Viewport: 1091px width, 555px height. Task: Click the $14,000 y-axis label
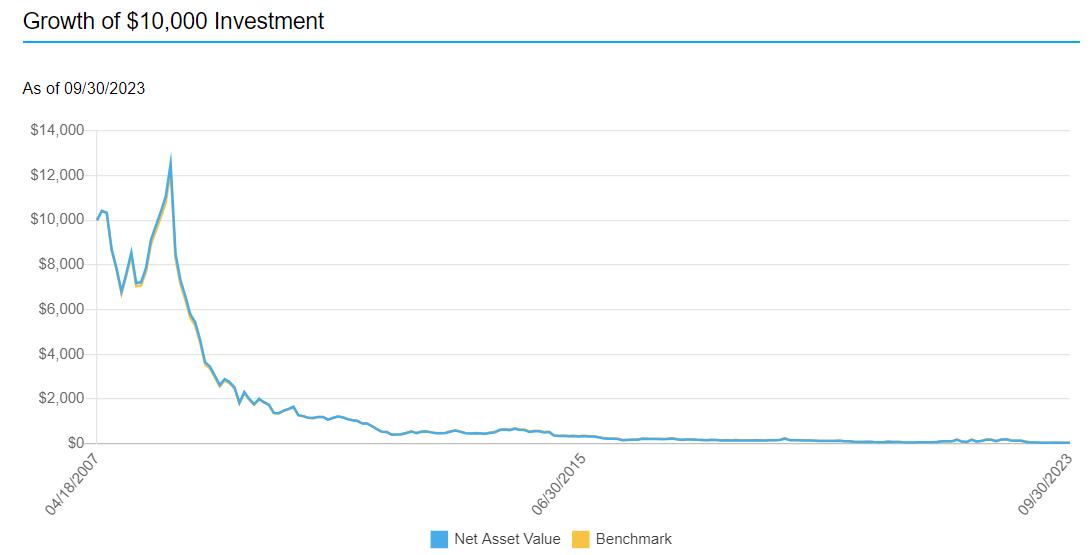pos(58,130)
